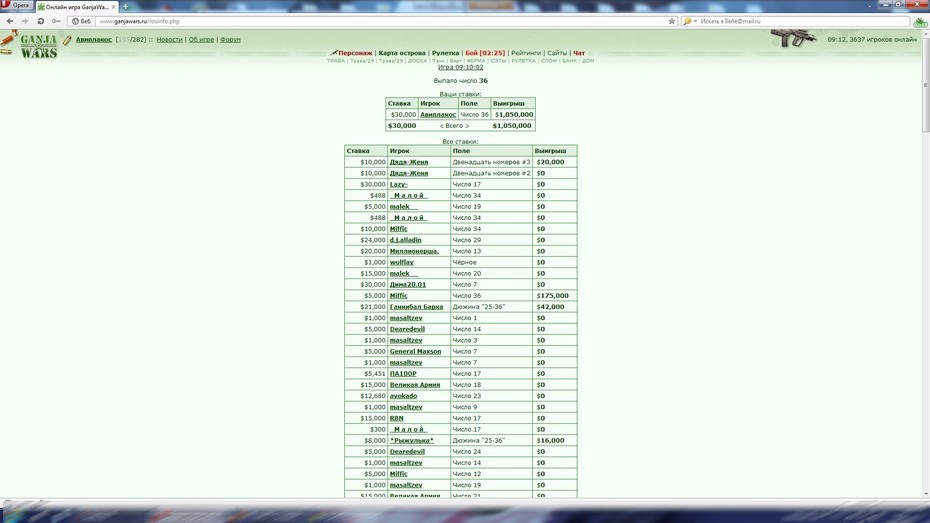Screen dimensions: 930x523
Task: Open the RBN player link
Action: 396,418
